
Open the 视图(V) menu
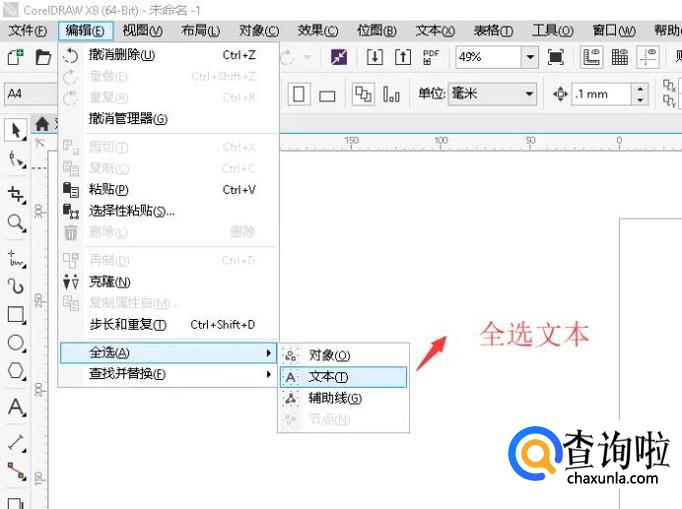142,31
